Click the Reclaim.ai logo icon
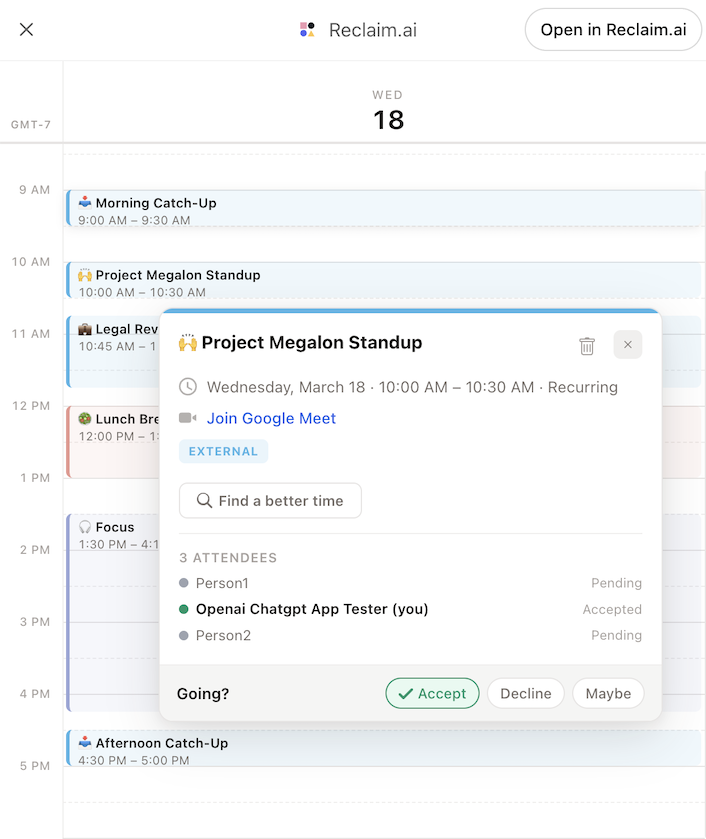Image resolution: width=706 pixels, height=839 pixels. (307, 30)
